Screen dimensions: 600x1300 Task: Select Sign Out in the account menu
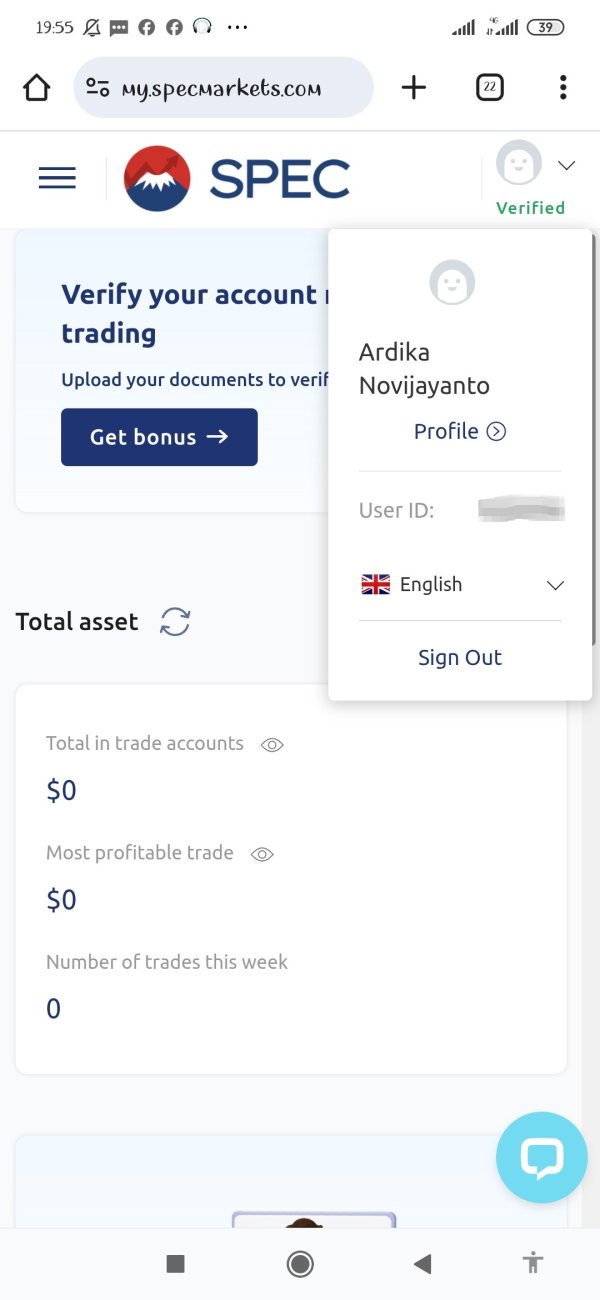click(x=460, y=657)
